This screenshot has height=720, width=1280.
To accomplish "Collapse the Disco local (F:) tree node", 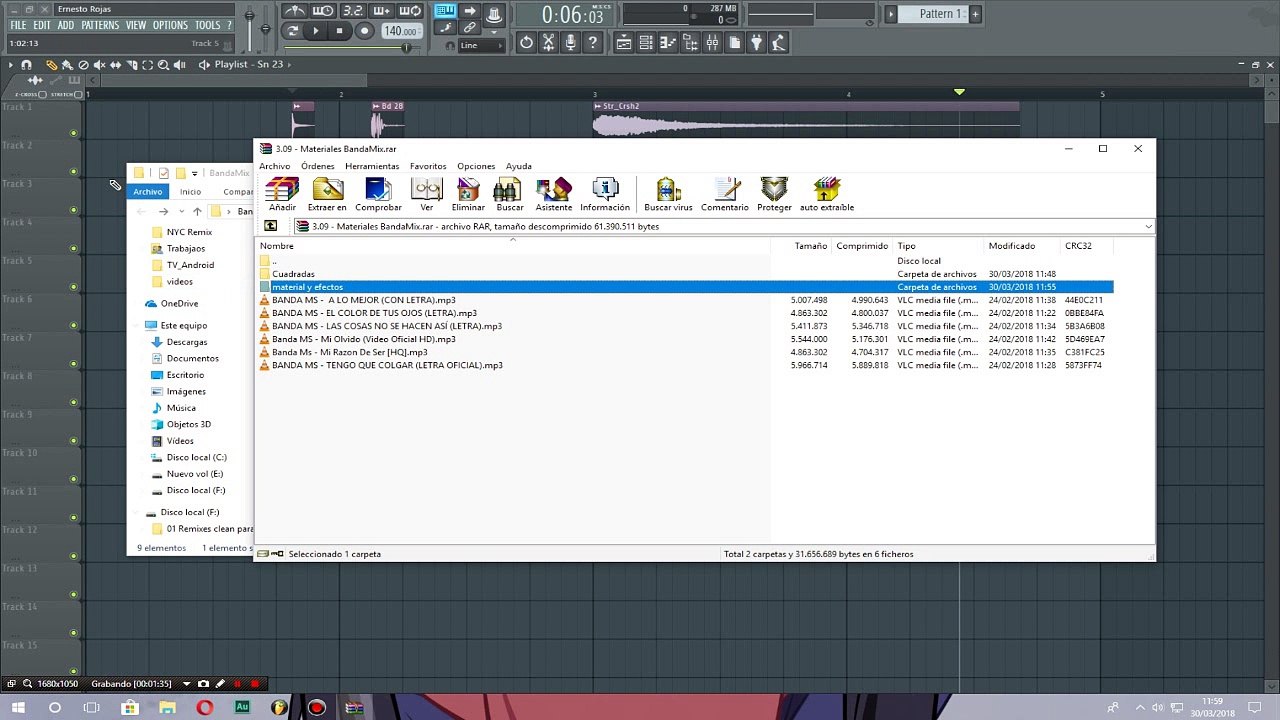I will click(138, 512).
